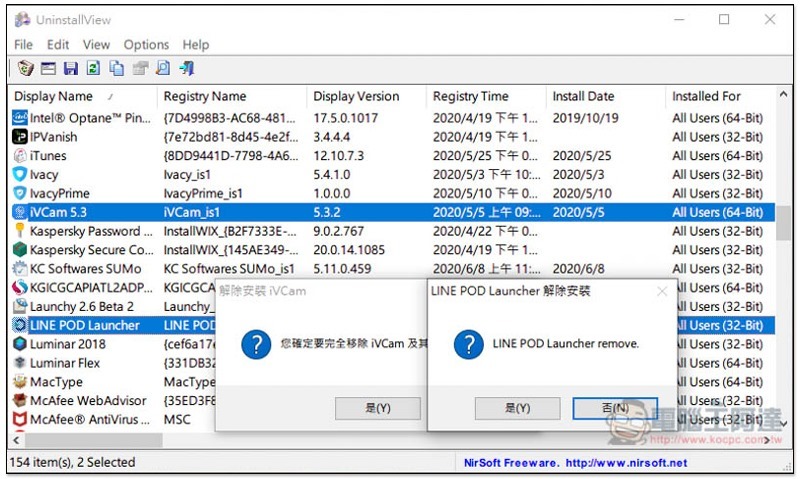Image resolution: width=800 pixels, height=479 pixels.
Task: Open the NirSoft website link
Action: point(626,463)
